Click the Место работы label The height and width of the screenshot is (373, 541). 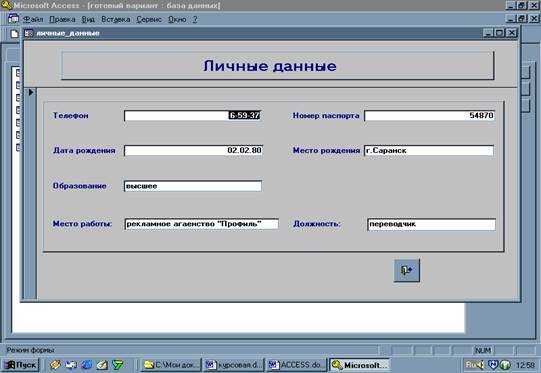(82, 224)
